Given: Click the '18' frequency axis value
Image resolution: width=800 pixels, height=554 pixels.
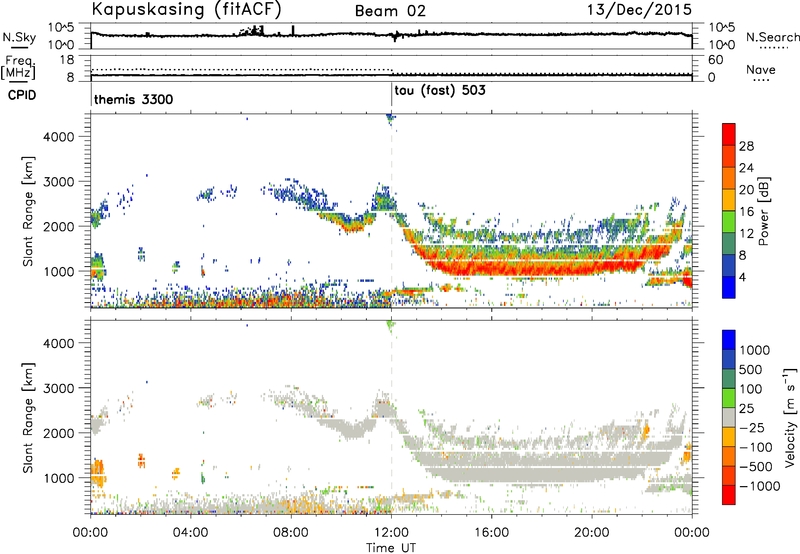Looking at the screenshot, I should click(x=67, y=60).
